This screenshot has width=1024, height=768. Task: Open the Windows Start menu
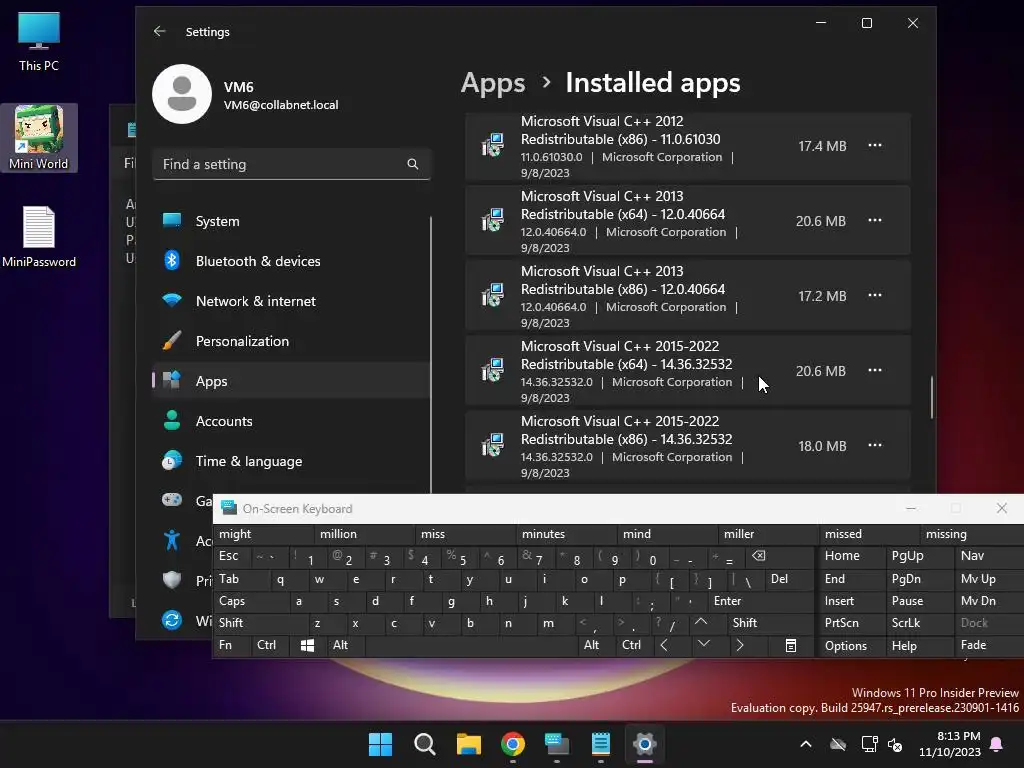(x=380, y=744)
